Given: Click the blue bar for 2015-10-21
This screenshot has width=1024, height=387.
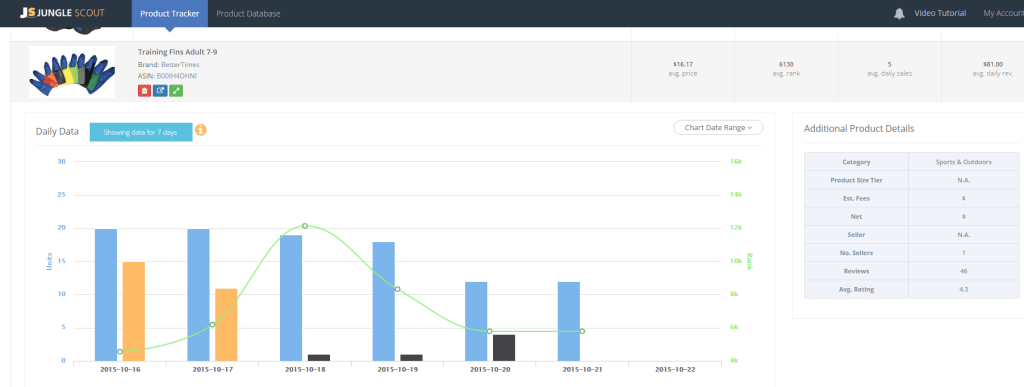Looking at the screenshot, I should point(569,321).
